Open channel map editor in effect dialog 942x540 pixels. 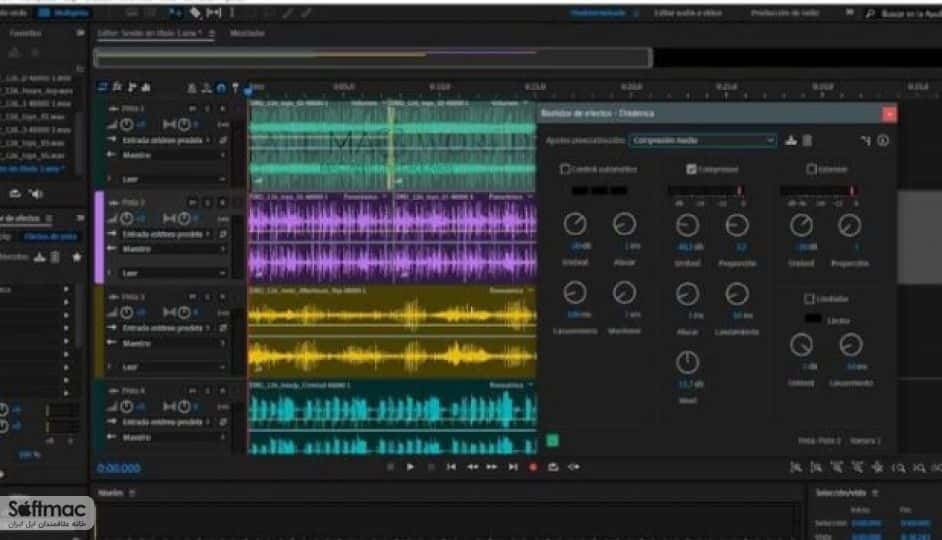pyautogui.click(x=865, y=141)
